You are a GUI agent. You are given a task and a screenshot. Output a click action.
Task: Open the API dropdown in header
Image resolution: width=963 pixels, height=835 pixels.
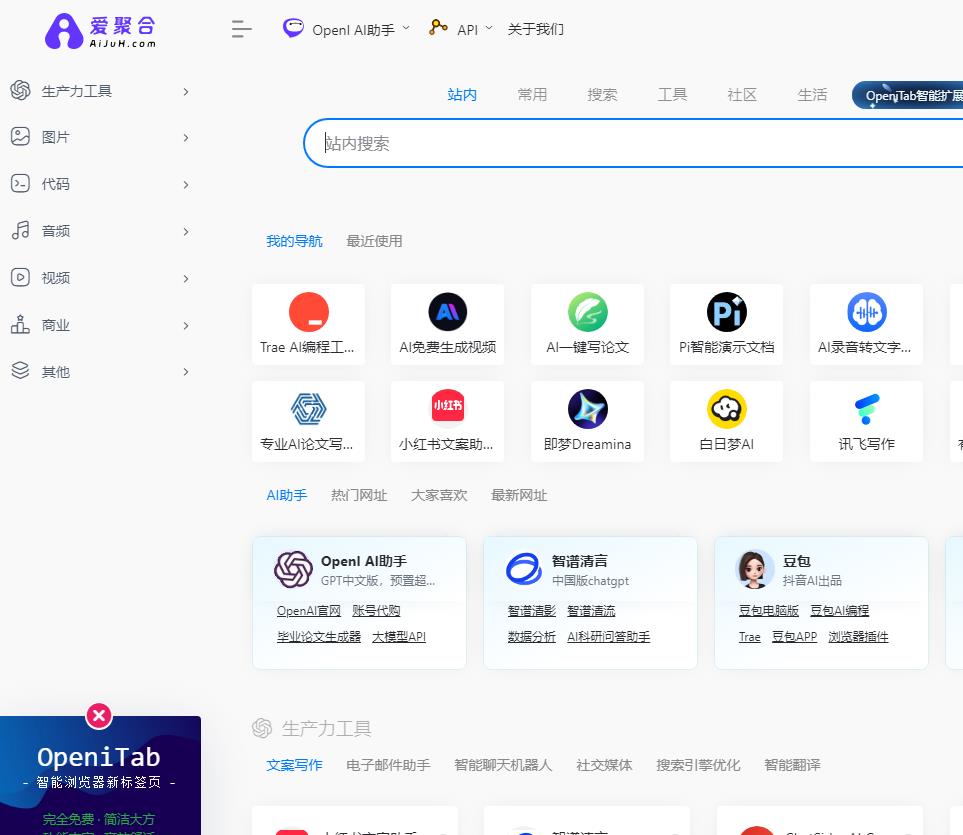(x=461, y=29)
